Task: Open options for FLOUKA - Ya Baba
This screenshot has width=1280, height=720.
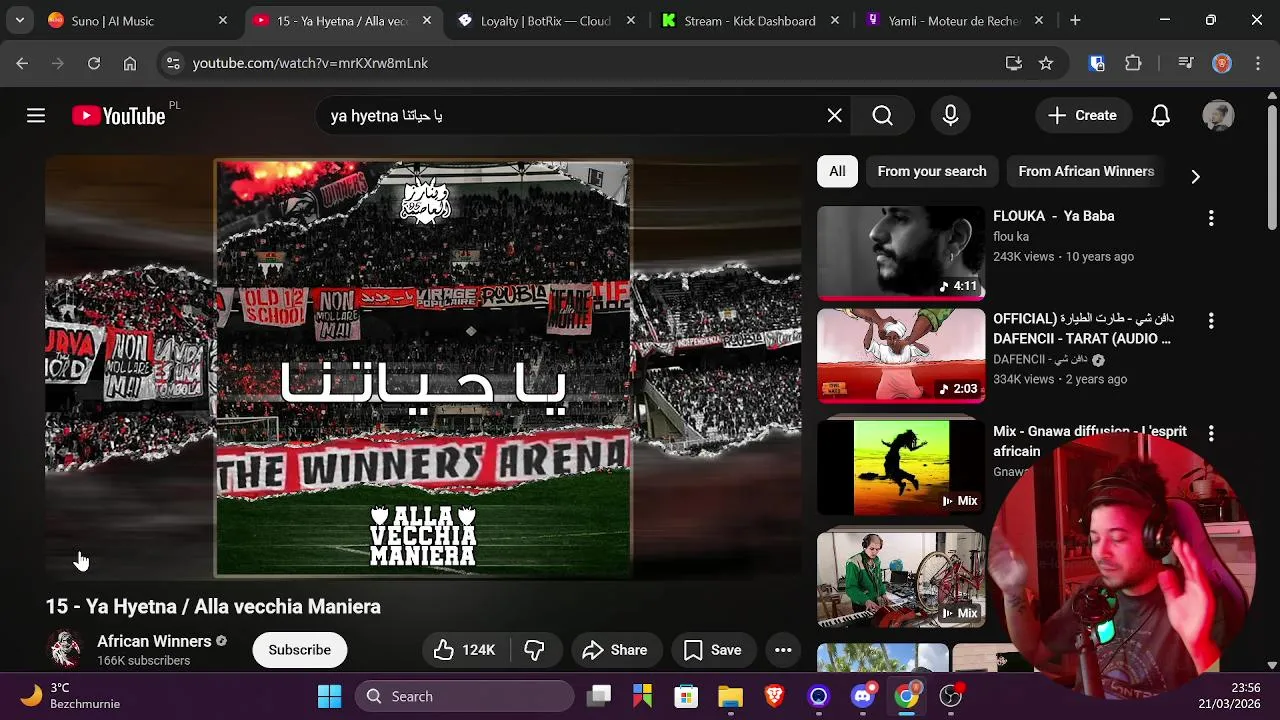Action: point(1211,218)
